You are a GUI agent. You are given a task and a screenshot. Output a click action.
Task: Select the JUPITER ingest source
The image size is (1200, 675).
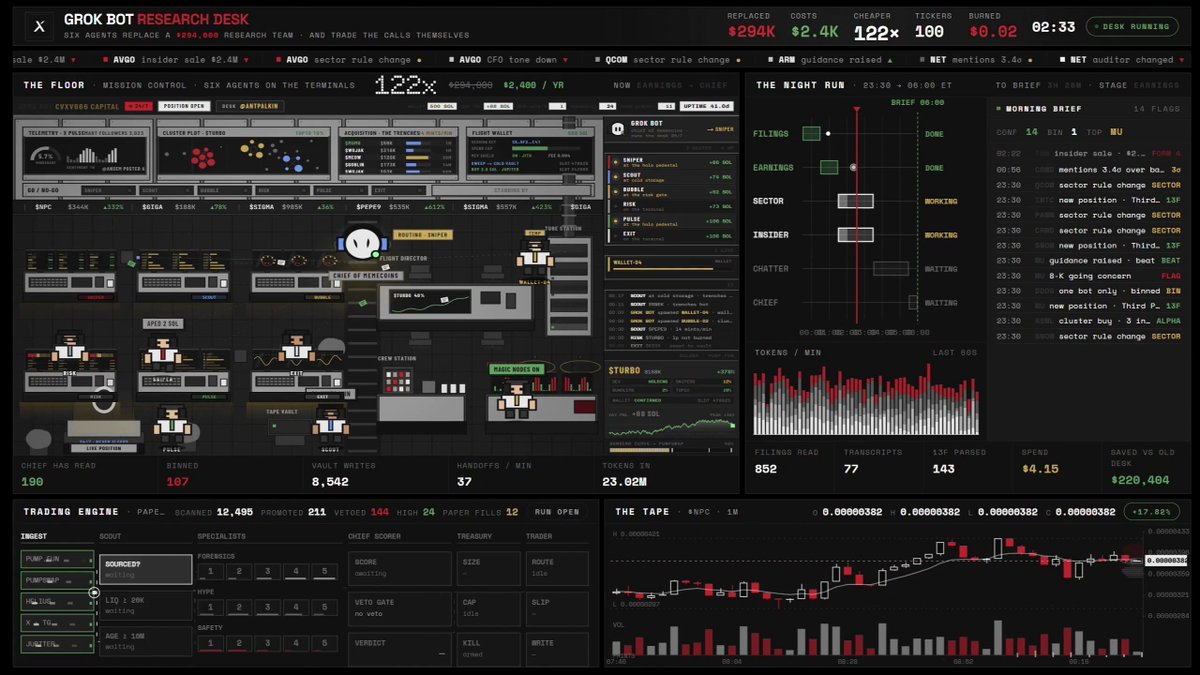click(57, 644)
